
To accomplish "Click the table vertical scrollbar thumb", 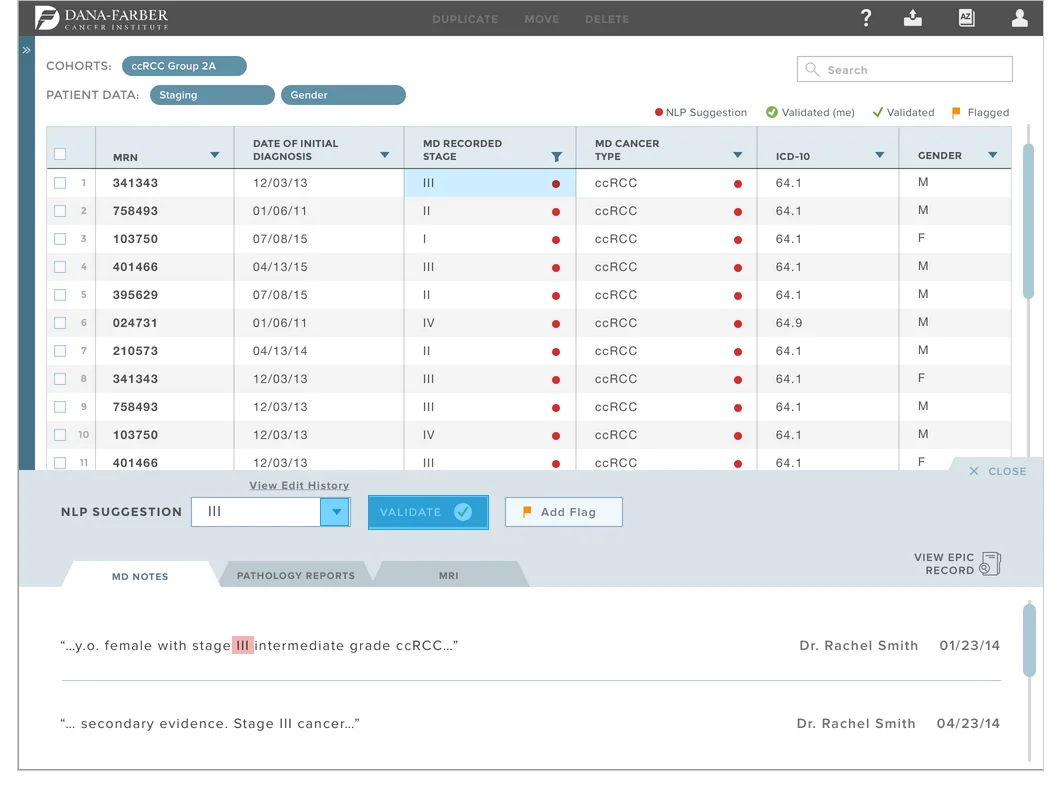I will 1028,221.
